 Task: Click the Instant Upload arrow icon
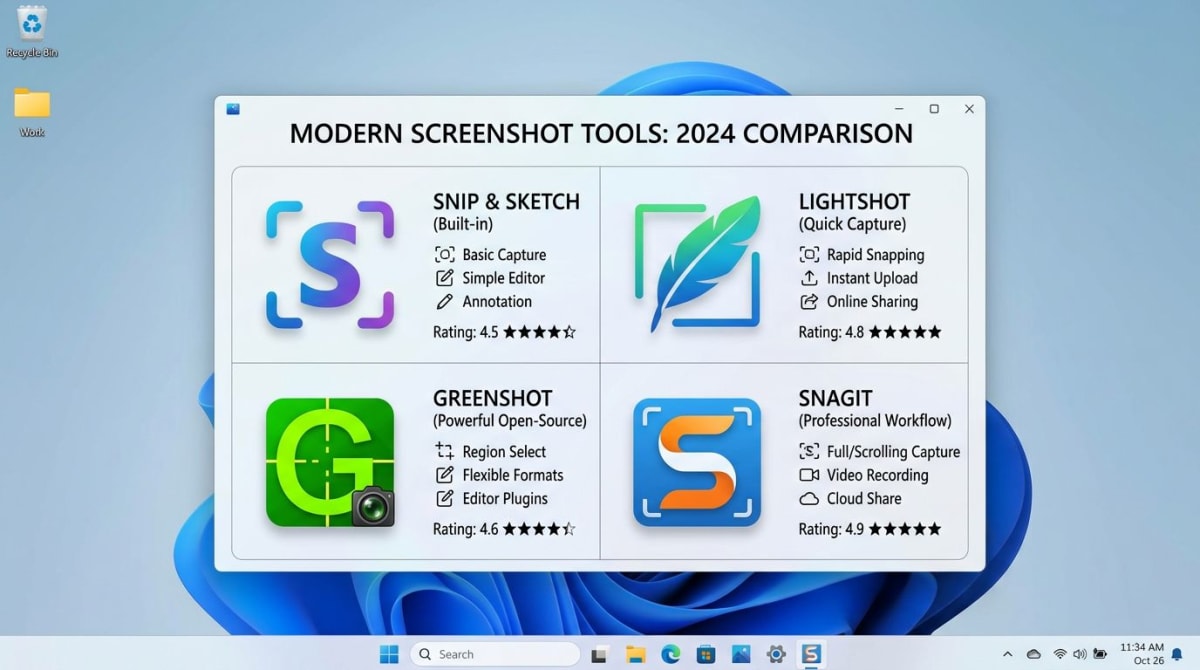(809, 278)
